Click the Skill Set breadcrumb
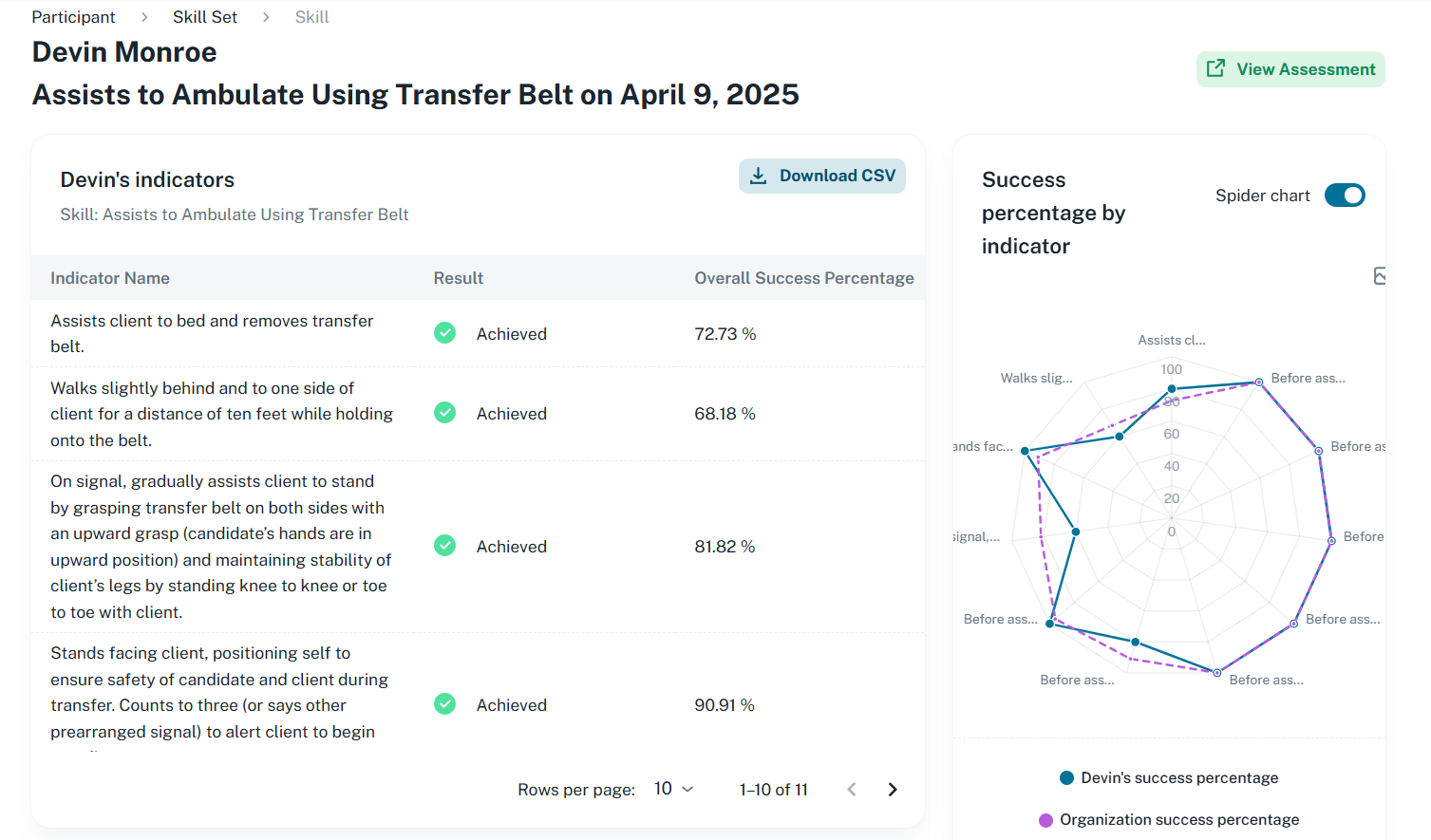 pyautogui.click(x=205, y=17)
